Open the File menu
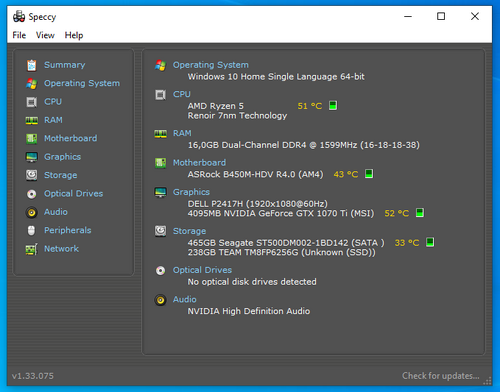The height and width of the screenshot is (392, 500). tap(19, 35)
